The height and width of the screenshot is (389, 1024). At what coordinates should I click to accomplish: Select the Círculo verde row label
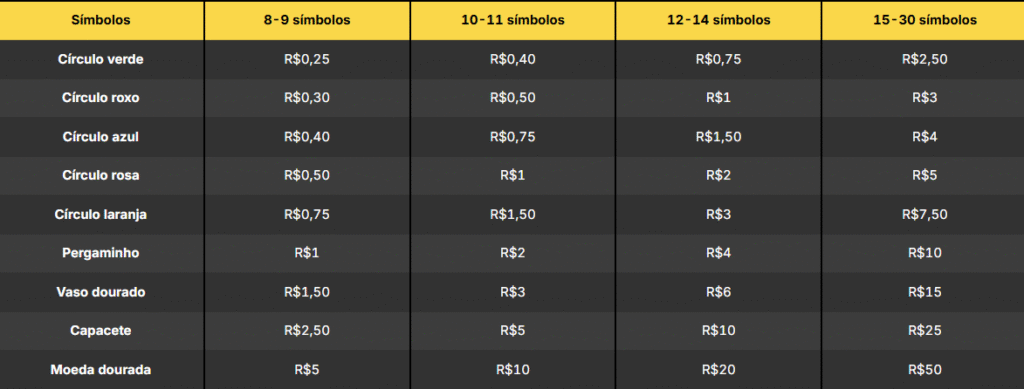[x=101, y=59]
